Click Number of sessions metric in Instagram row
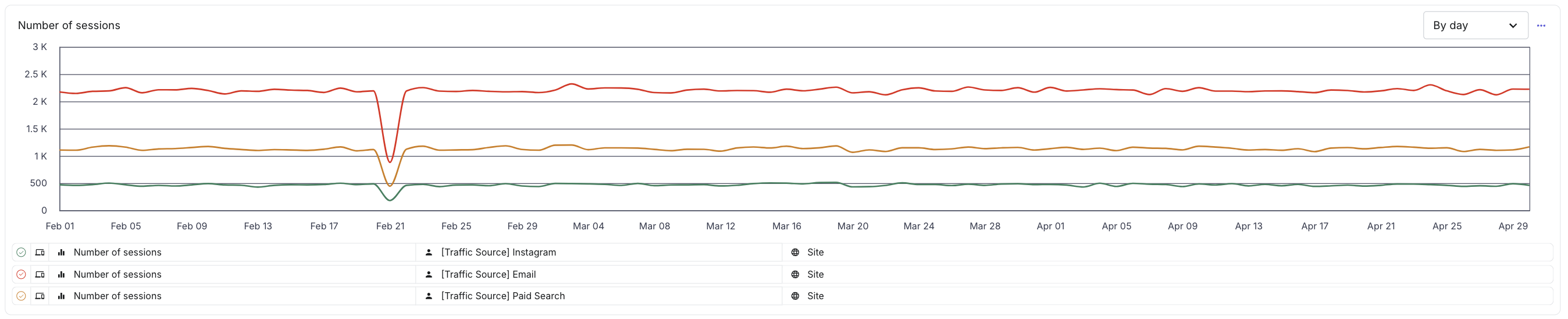 [x=117, y=252]
